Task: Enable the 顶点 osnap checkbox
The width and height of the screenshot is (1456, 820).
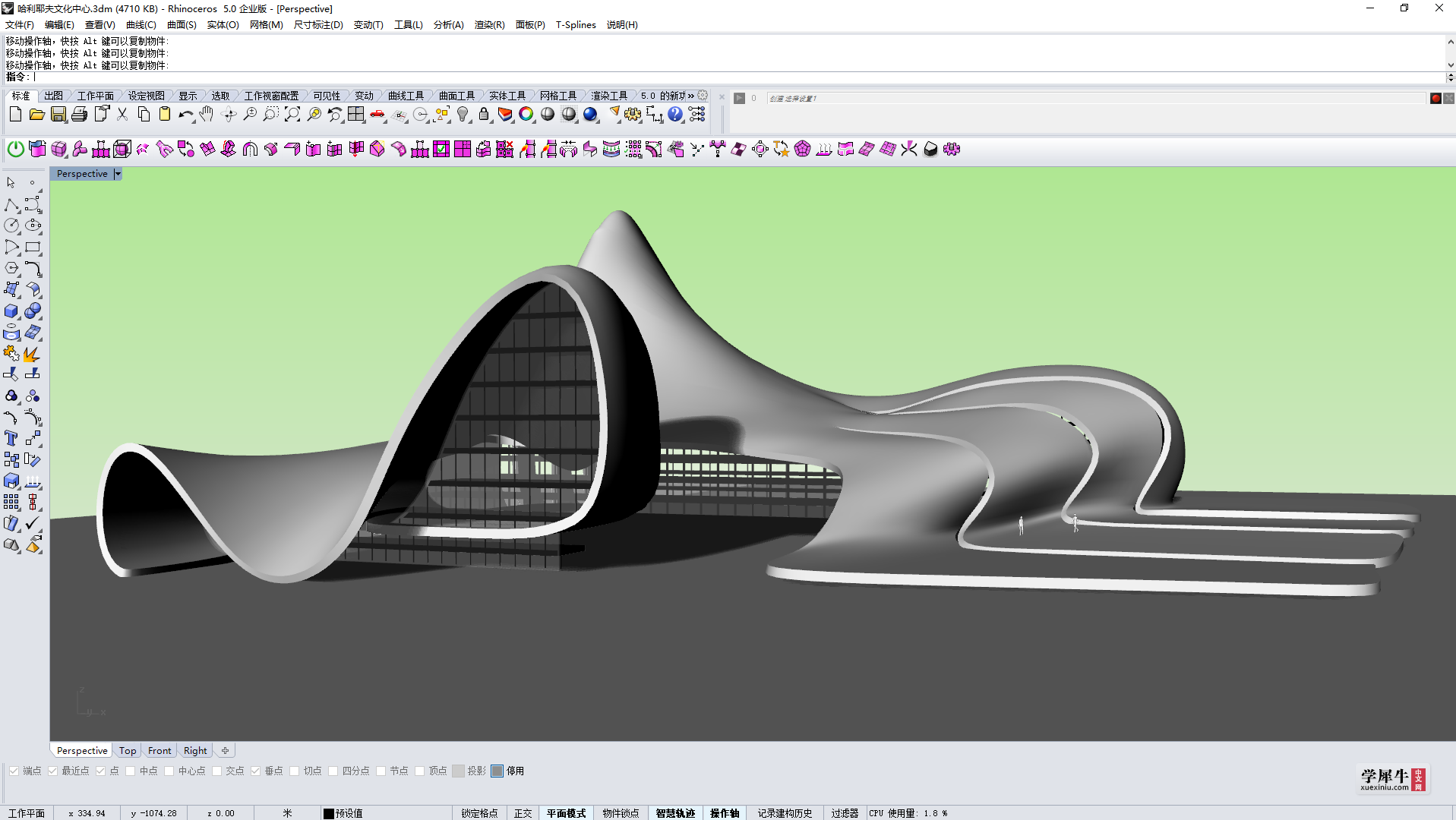Action: point(420,771)
